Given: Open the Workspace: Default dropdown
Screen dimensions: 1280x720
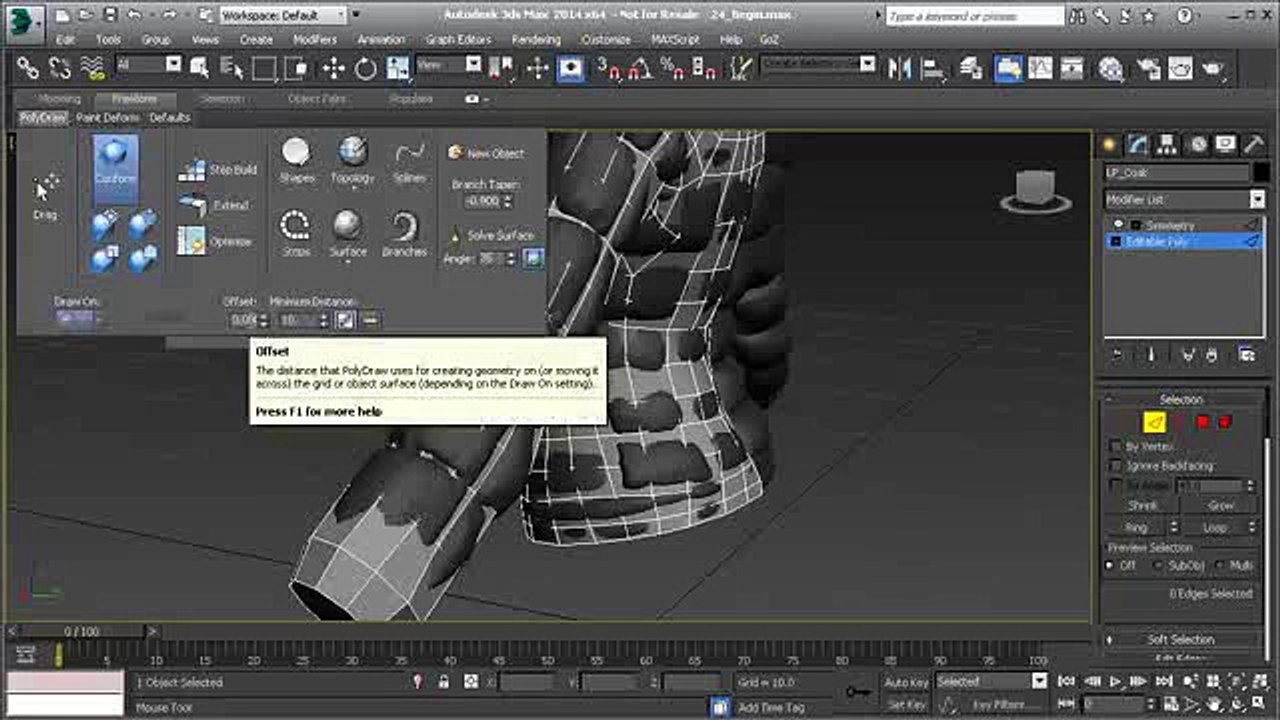Looking at the screenshot, I should 282,15.
